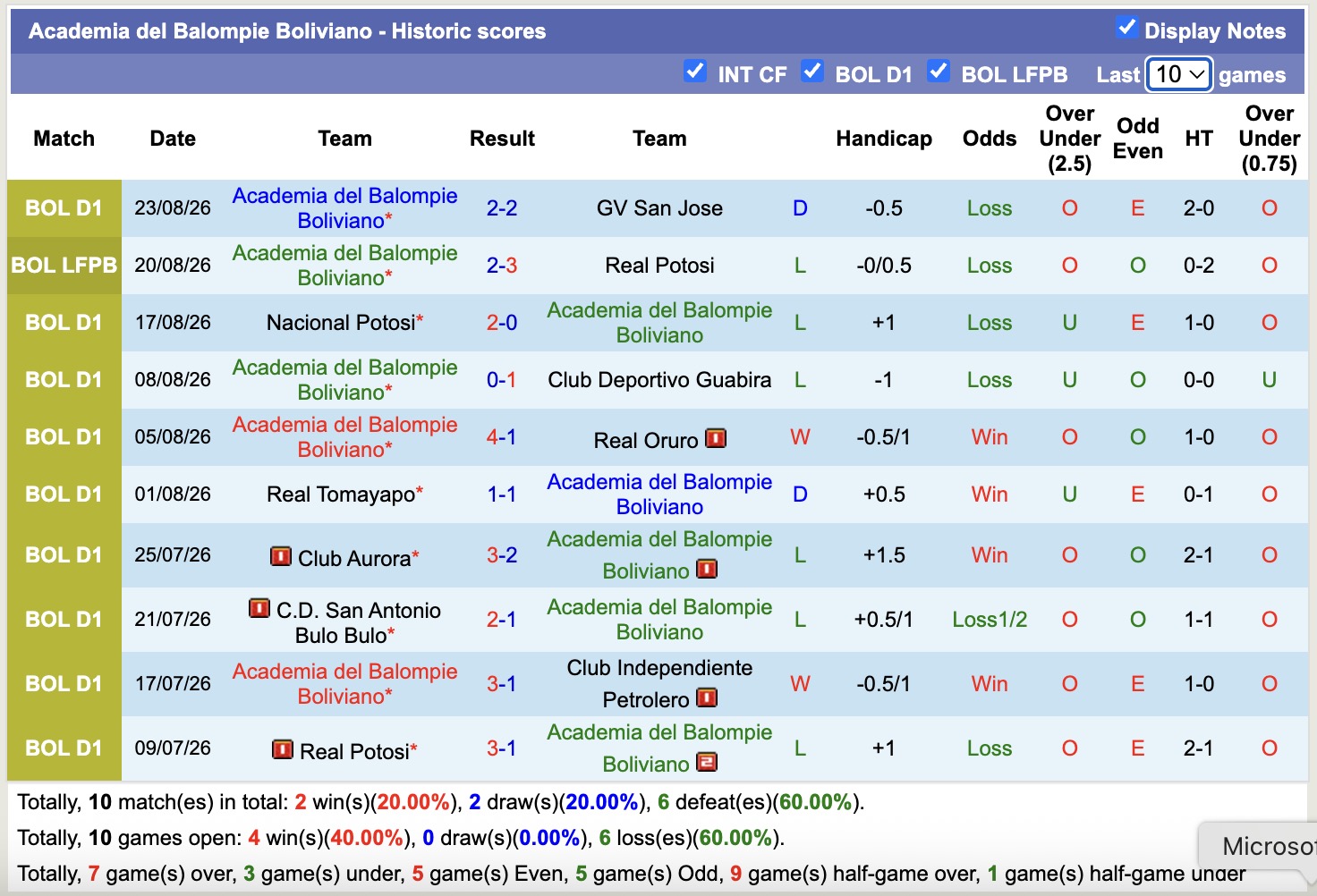Open the Last 10 games dropdown
Screen dimensions: 1317x896
tap(1179, 74)
